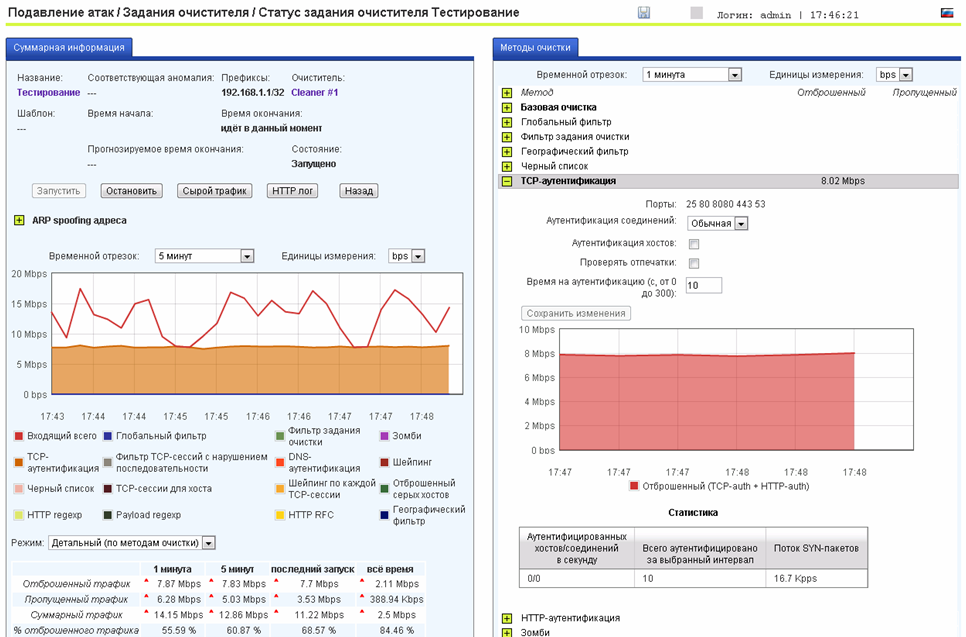Expand the Глобальный фильтр method

point(507,122)
